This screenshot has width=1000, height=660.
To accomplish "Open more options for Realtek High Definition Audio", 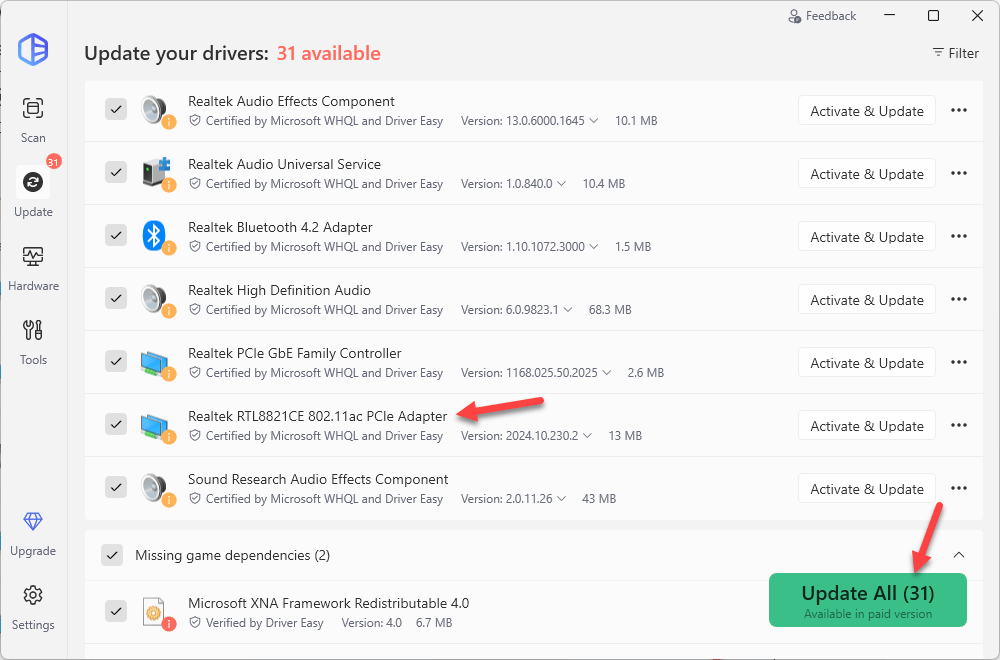I will pyautogui.click(x=959, y=299).
